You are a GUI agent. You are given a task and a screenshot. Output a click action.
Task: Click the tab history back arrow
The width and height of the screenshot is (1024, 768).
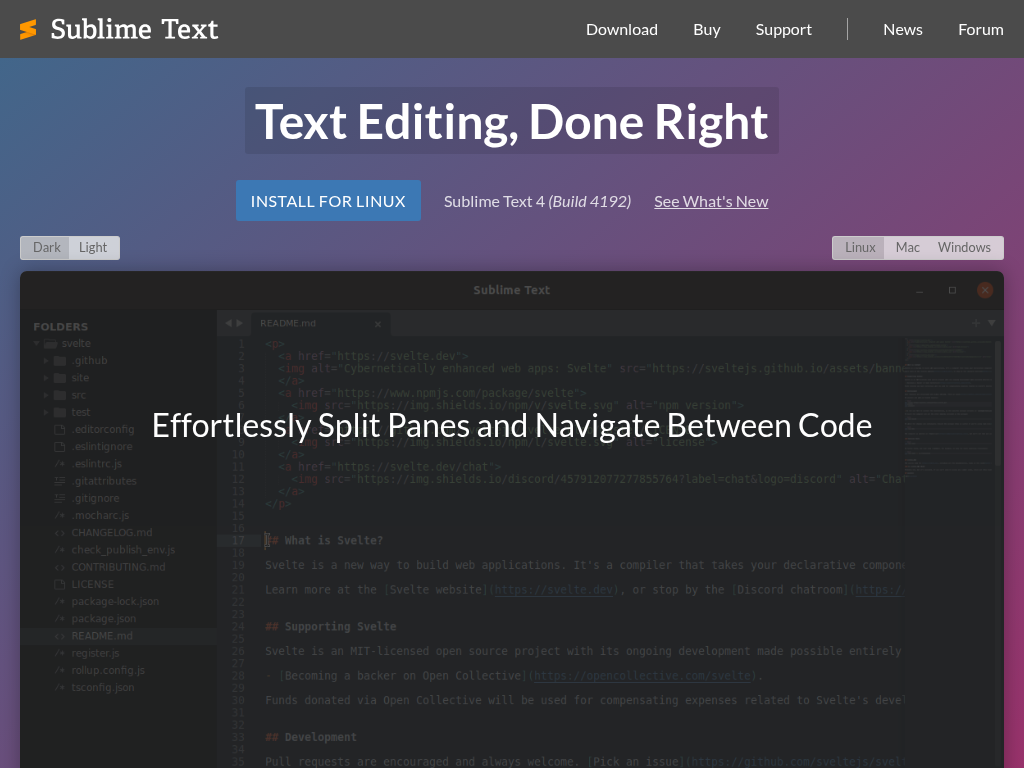click(228, 323)
